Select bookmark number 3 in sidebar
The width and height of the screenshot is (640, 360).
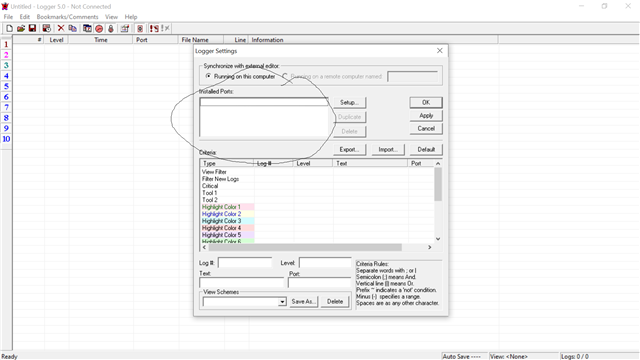tap(6, 65)
